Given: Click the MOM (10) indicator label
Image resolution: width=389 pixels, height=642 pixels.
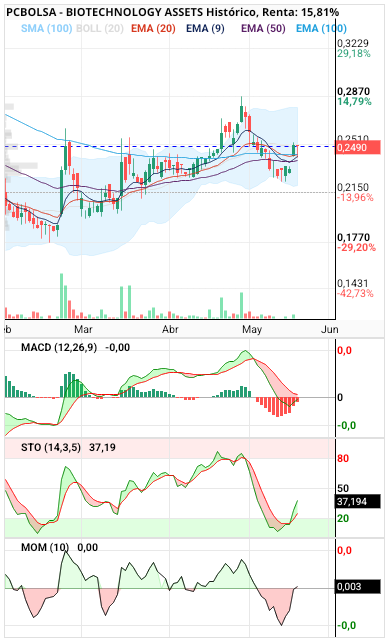Looking at the screenshot, I should coord(45,547).
